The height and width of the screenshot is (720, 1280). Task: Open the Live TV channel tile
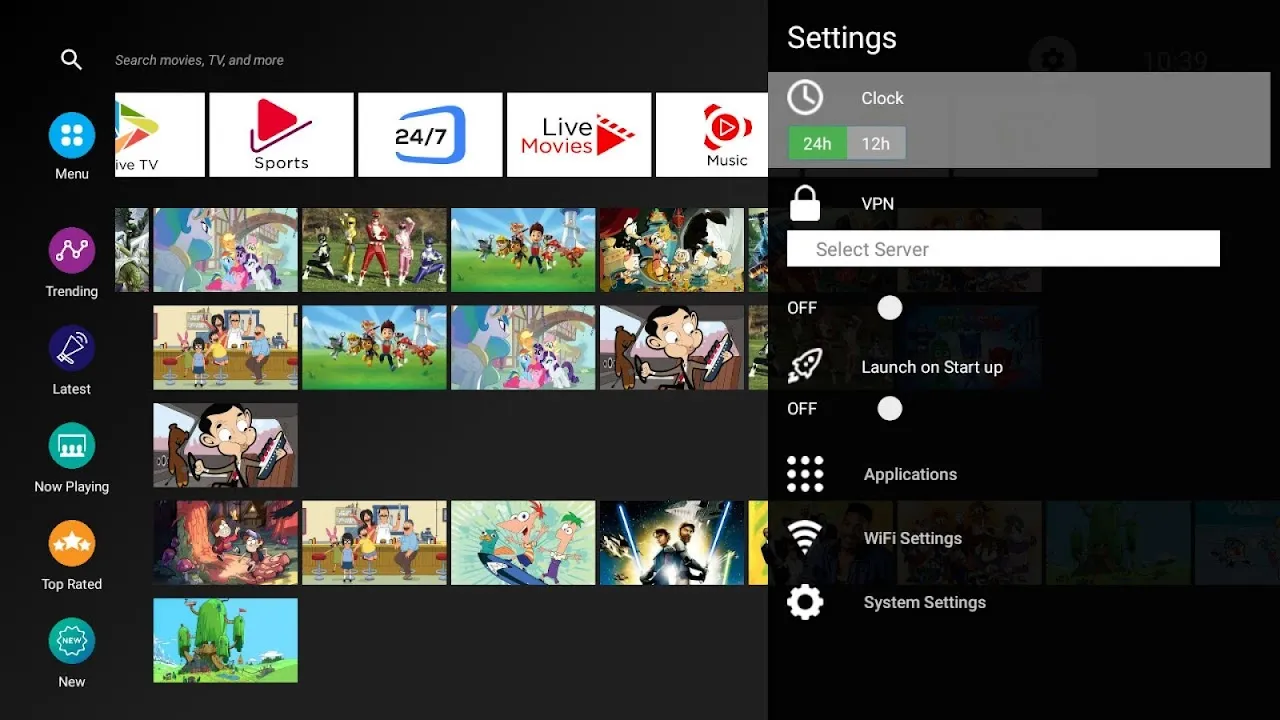(160, 135)
